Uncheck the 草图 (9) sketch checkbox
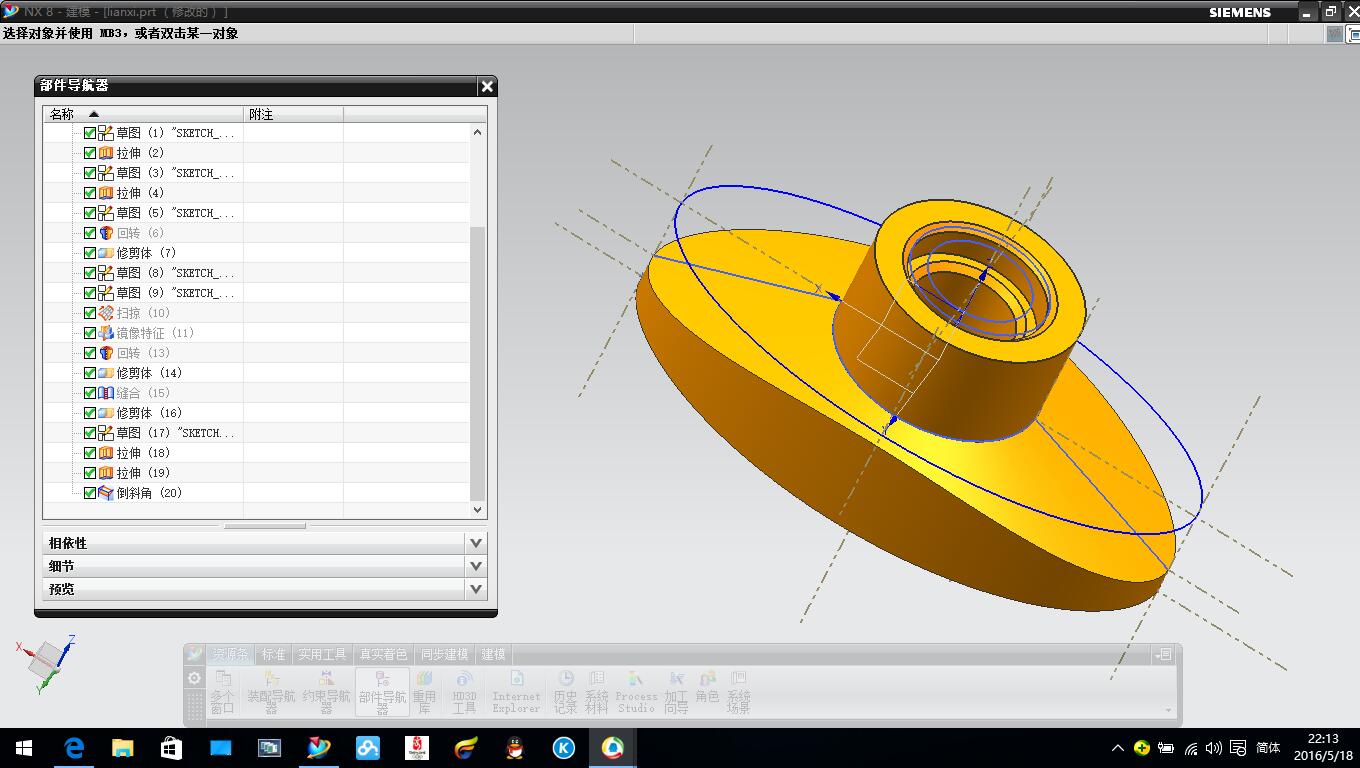The width and height of the screenshot is (1360, 768). coord(90,293)
